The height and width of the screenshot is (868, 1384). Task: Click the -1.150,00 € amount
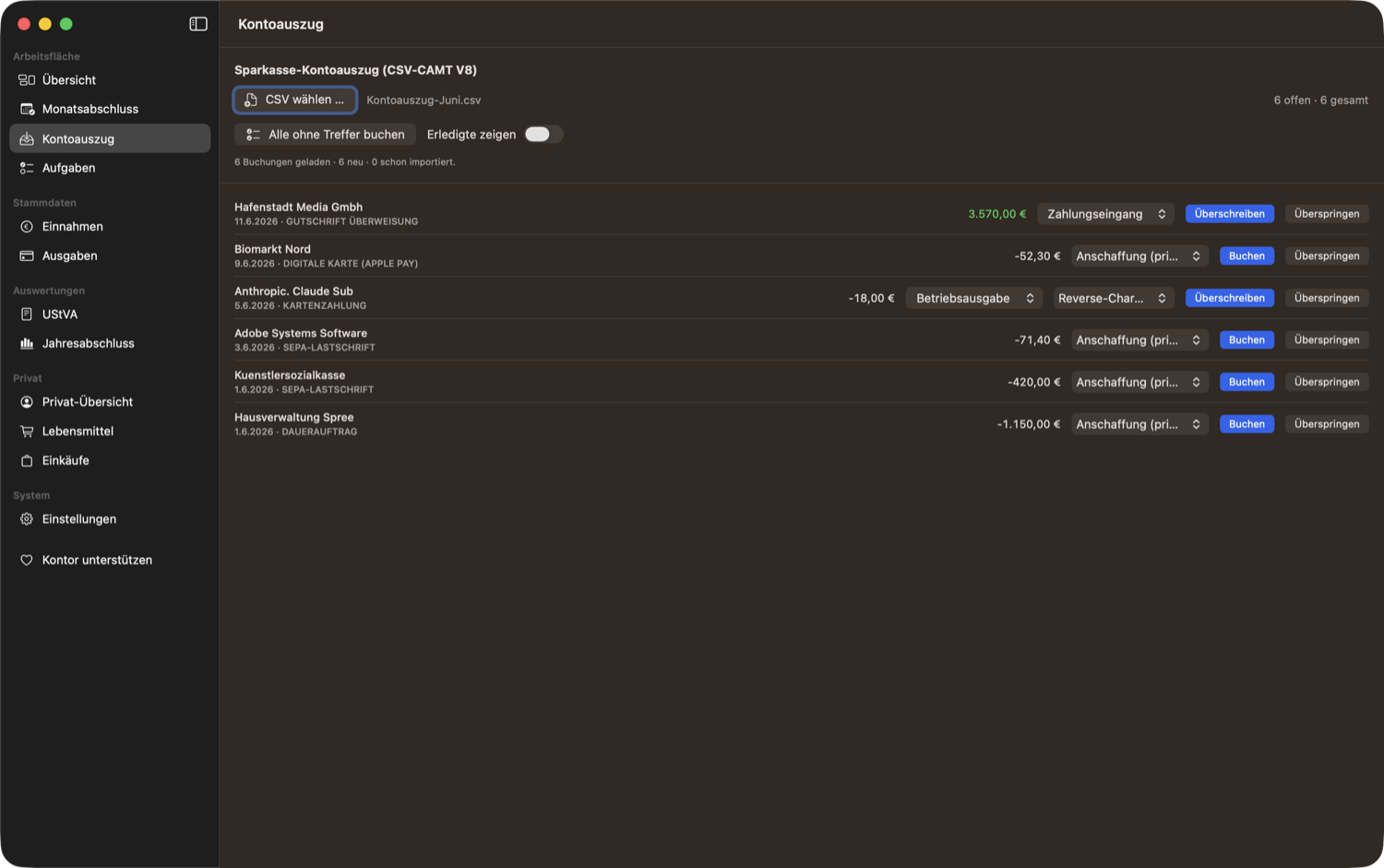[x=1029, y=424]
